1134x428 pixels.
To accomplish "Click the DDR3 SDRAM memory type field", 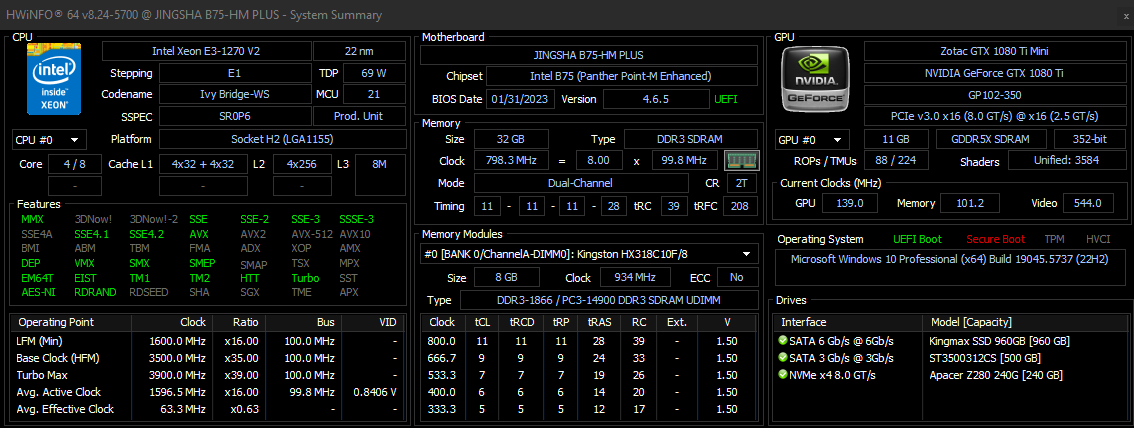I will pyautogui.click(x=691, y=139).
